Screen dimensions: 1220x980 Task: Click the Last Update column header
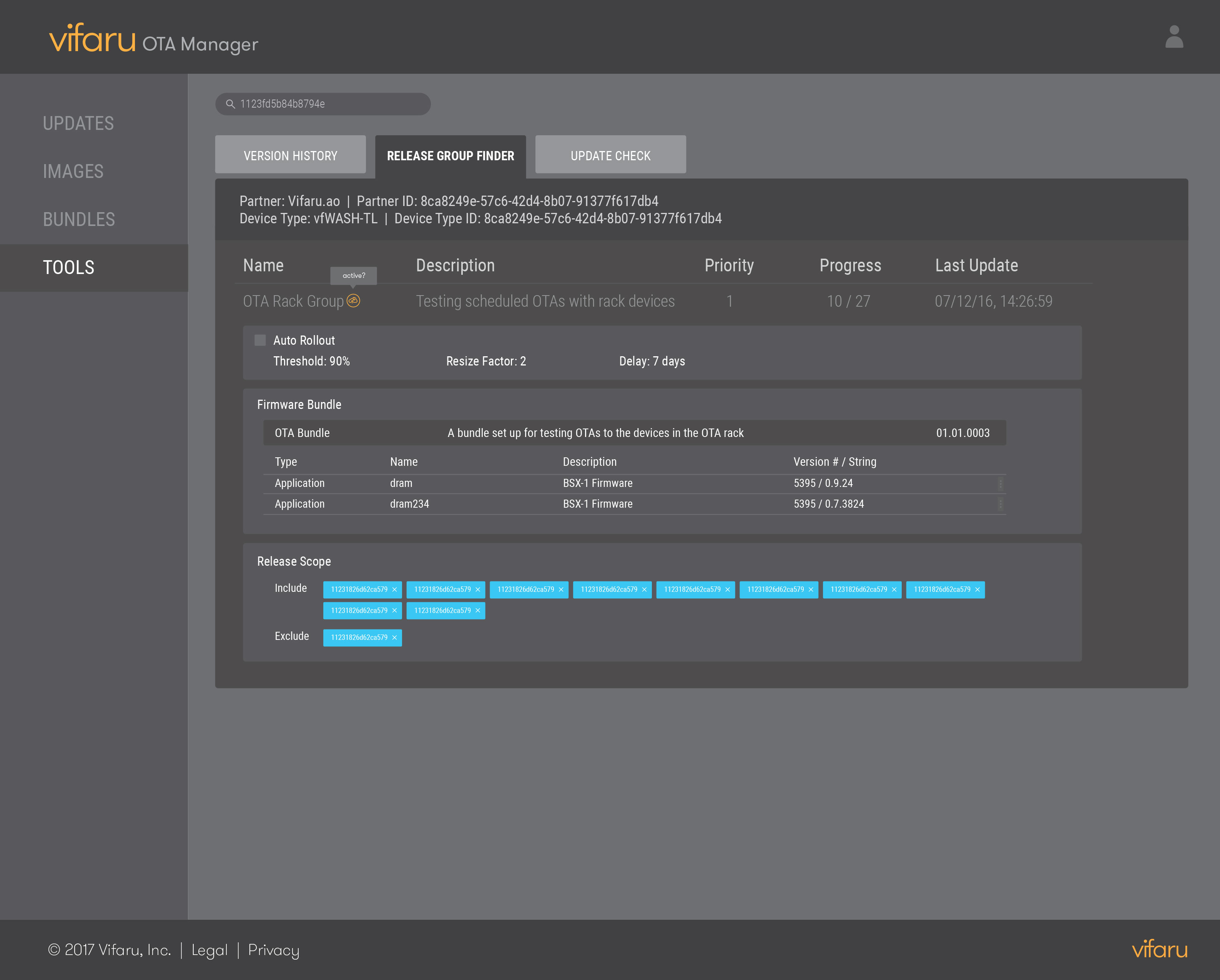coord(976,266)
